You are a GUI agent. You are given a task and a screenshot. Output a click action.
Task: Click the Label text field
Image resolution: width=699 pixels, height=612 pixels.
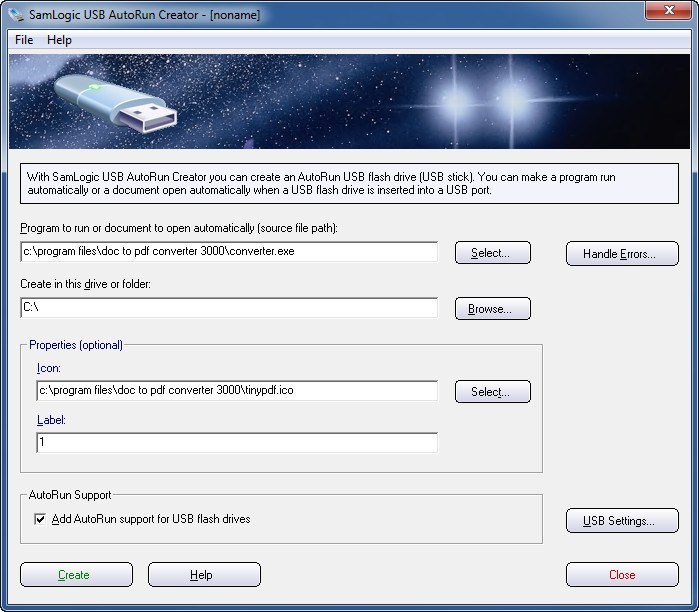237,443
